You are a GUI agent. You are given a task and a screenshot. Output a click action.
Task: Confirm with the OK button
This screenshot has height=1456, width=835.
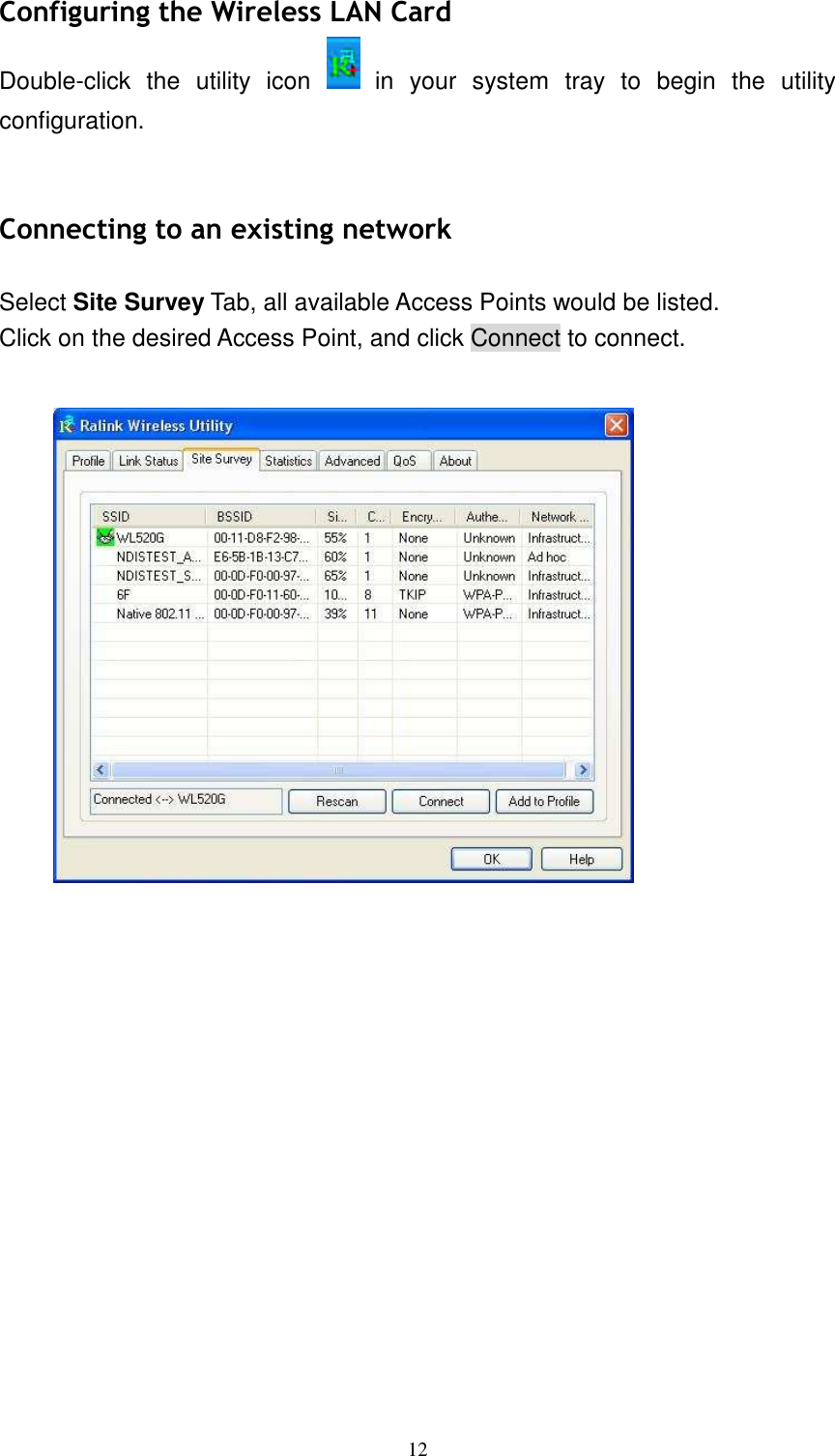point(491,858)
